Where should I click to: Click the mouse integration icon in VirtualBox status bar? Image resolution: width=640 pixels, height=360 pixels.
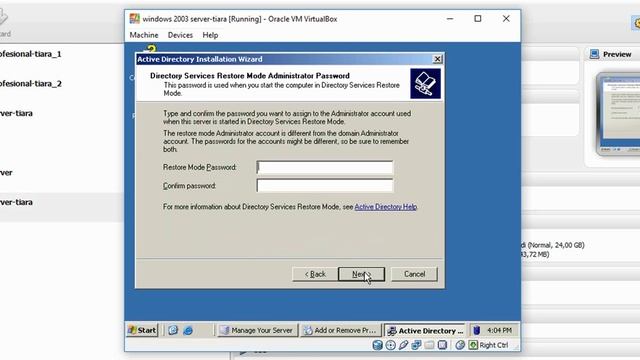460,345
